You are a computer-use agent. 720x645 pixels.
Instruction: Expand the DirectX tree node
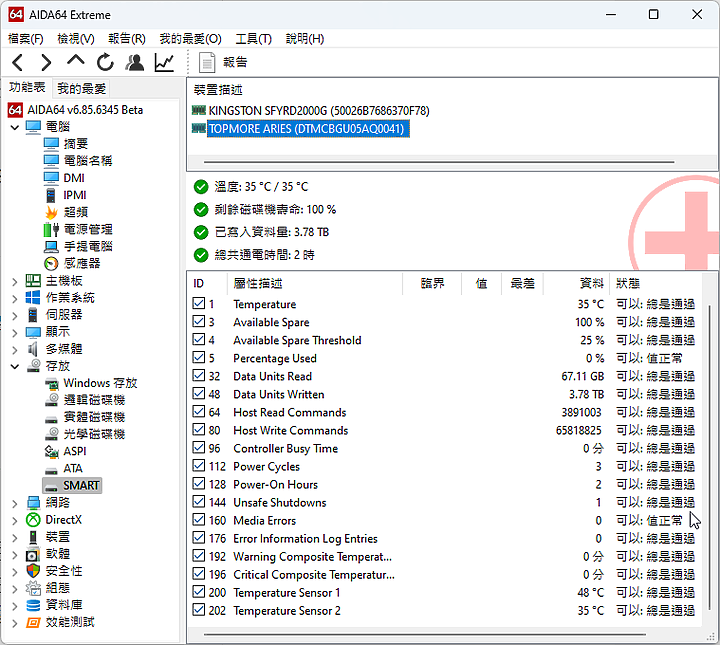(x=15, y=520)
